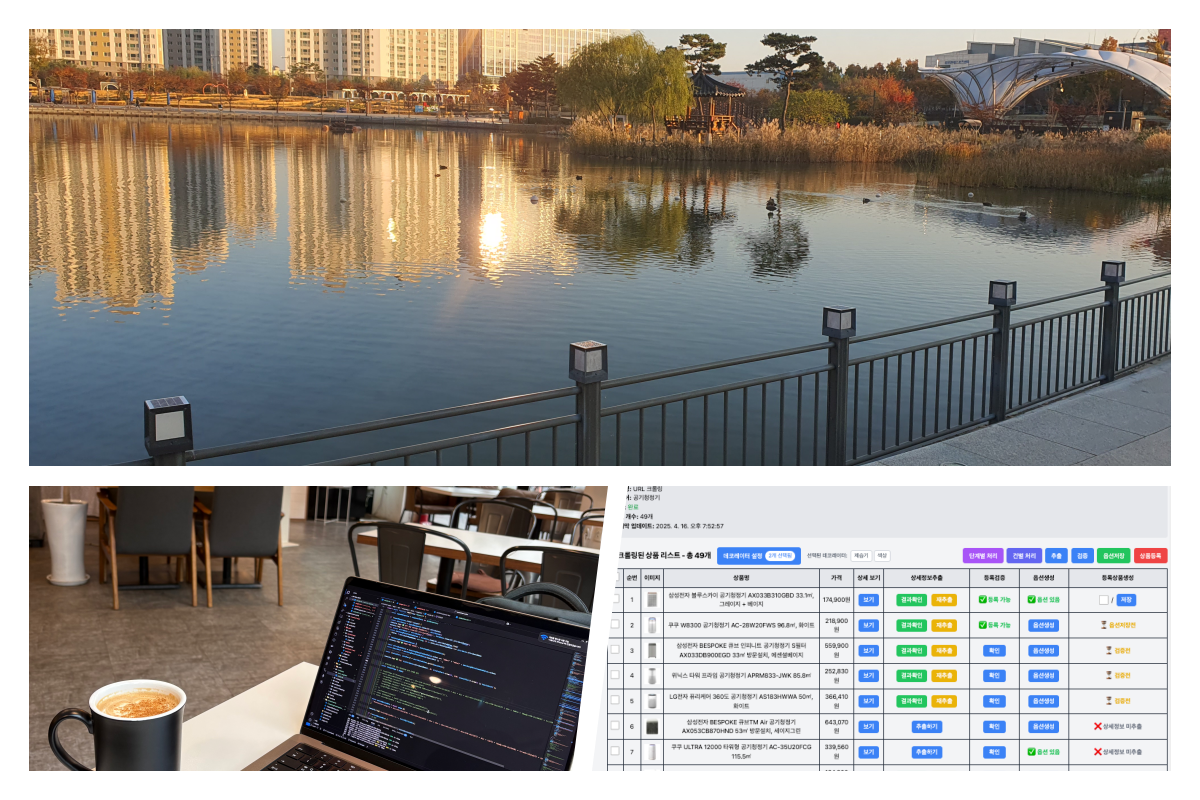Viewport: 1200px width, 800px height.
Task: Click the 상품명 column header
Action: pos(741,577)
